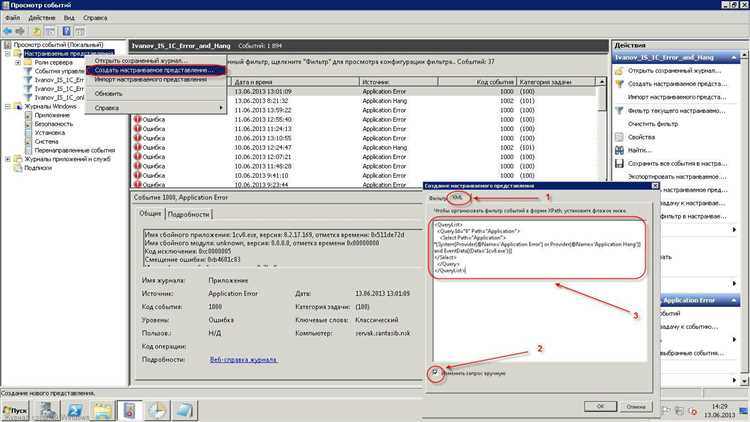
Task: Open the 'Веб-справка журнала' link
Action: pyautogui.click(x=243, y=359)
